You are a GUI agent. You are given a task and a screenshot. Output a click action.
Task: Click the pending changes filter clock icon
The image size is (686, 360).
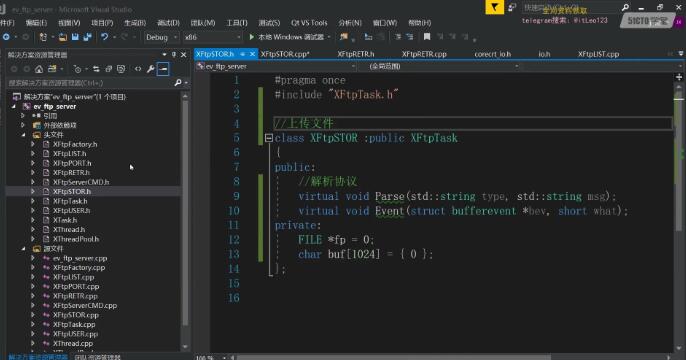click(77, 69)
